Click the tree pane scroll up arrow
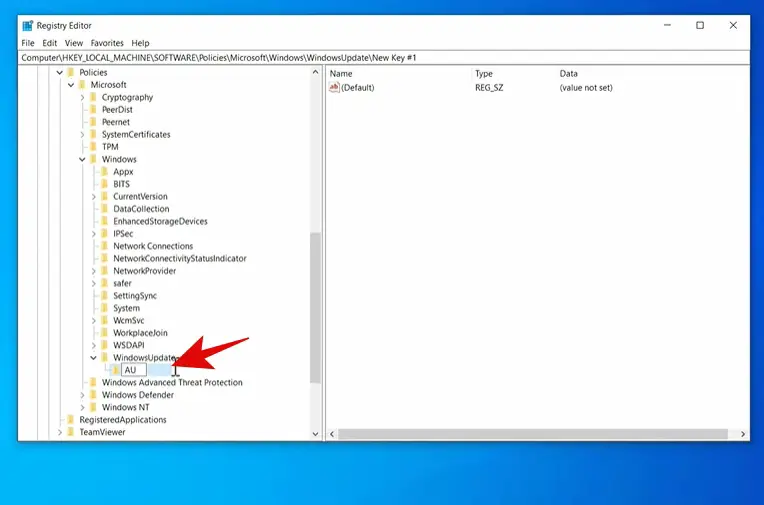The image size is (764, 505). (x=315, y=72)
